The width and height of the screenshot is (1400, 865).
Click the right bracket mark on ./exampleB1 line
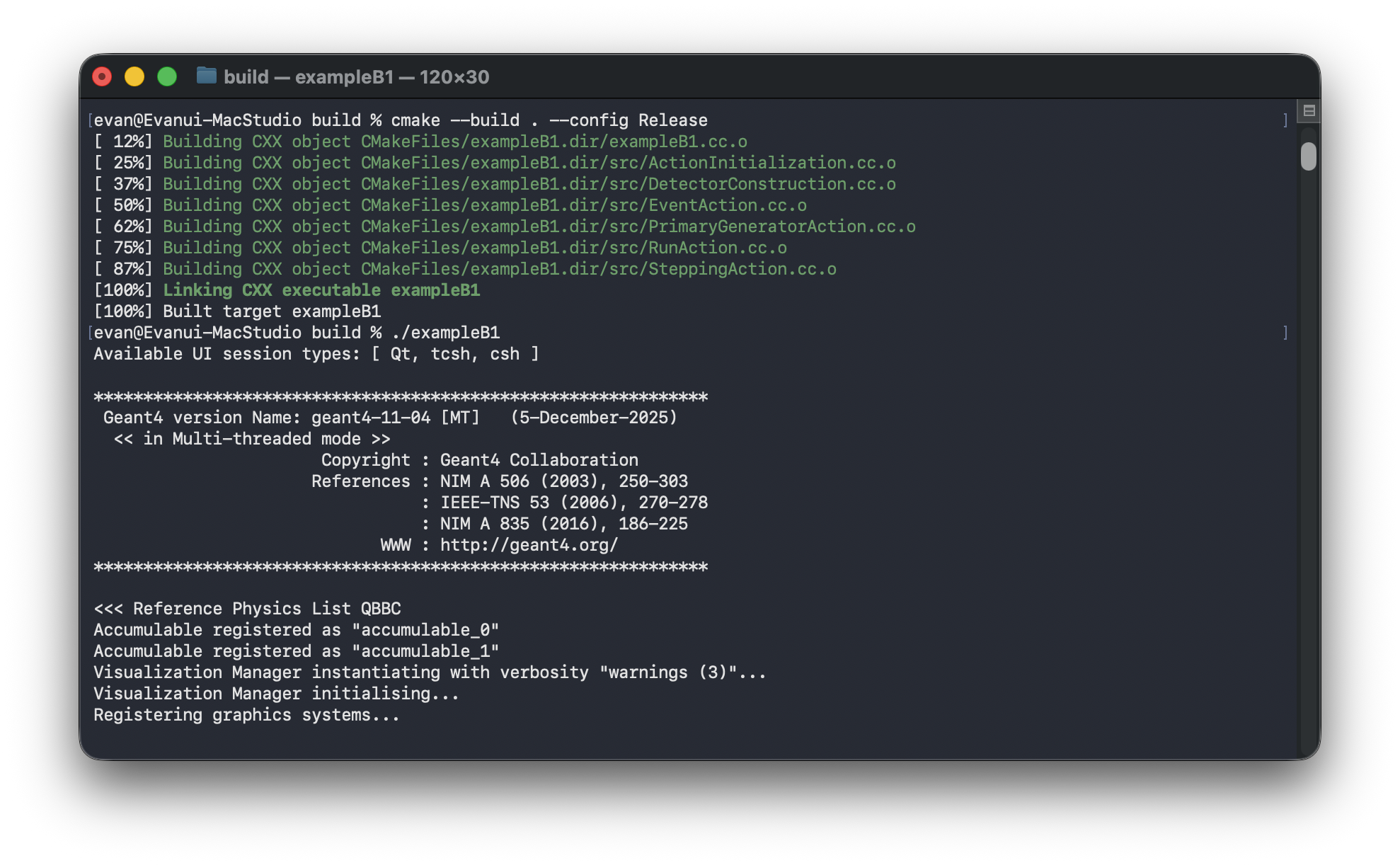(x=1285, y=333)
